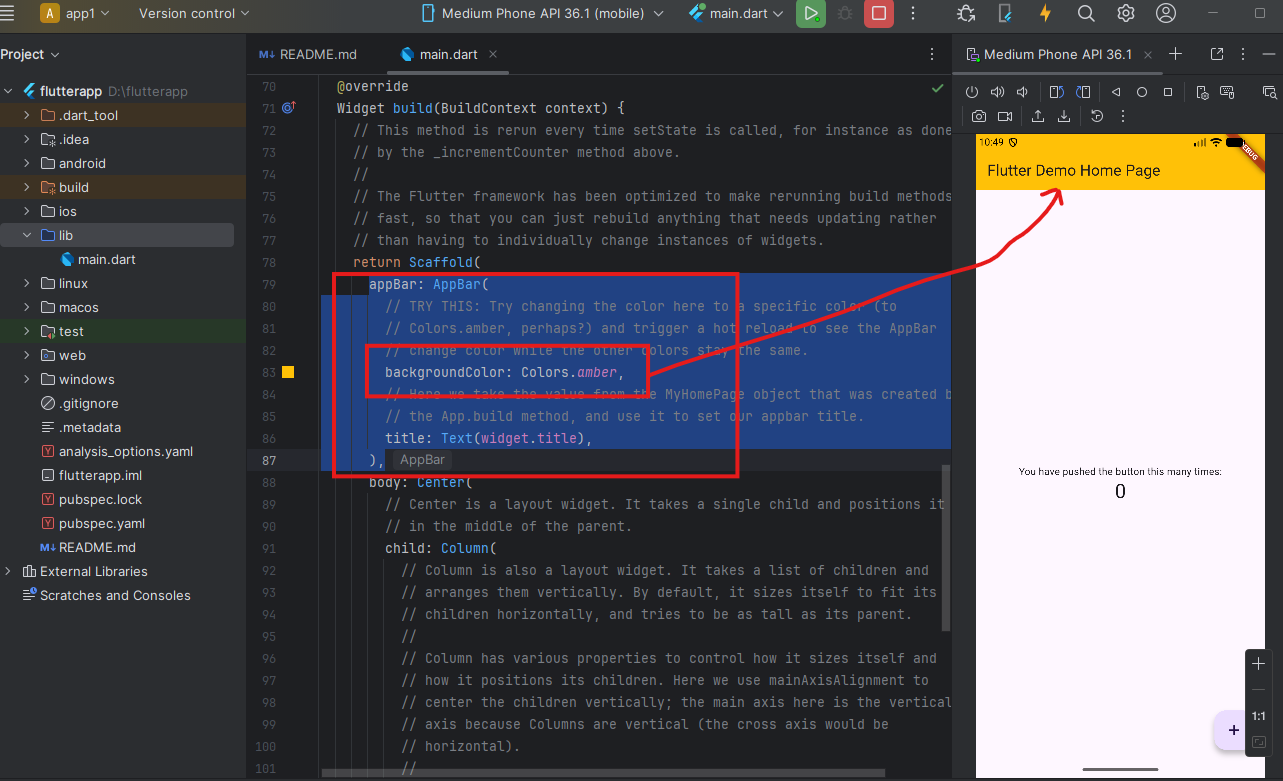Open the Version control menu
The height and width of the screenshot is (781, 1283).
(x=193, y=14)
